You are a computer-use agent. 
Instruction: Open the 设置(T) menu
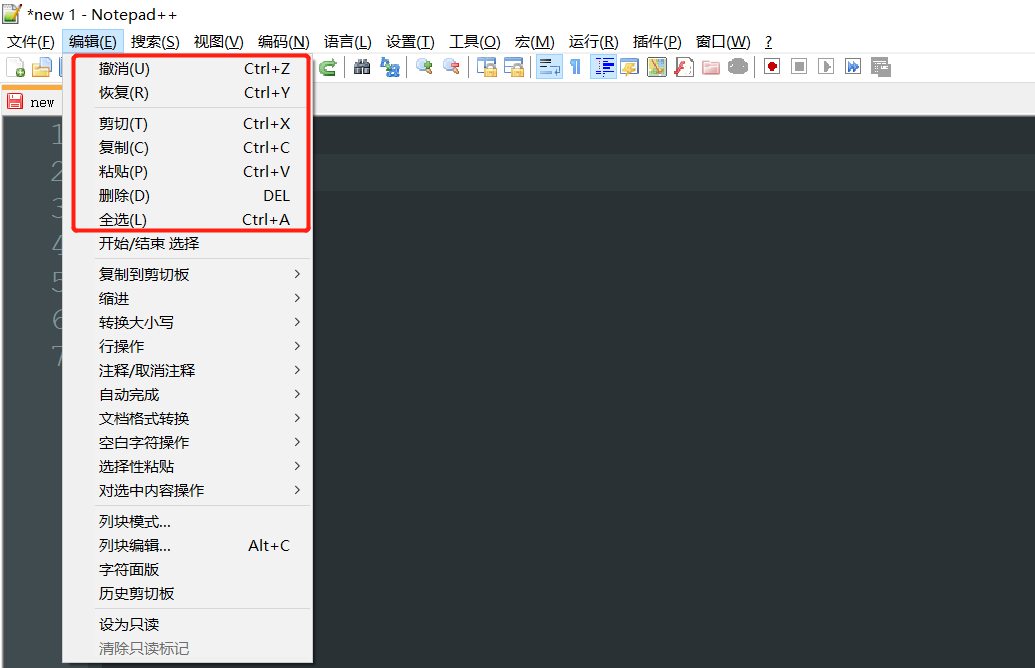coord(411,42)
